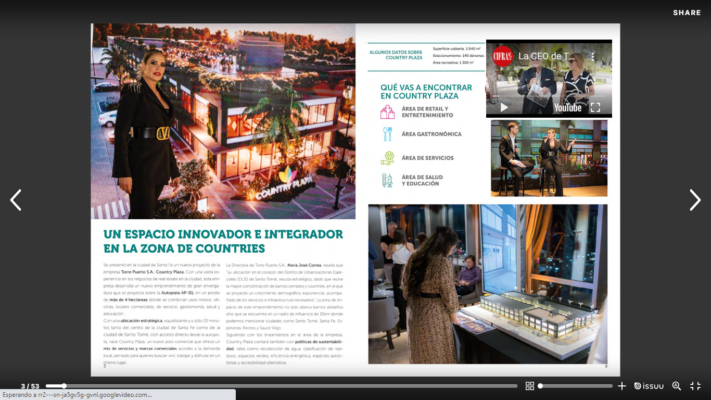Open the page thumbnails grid view

point(529,386)
